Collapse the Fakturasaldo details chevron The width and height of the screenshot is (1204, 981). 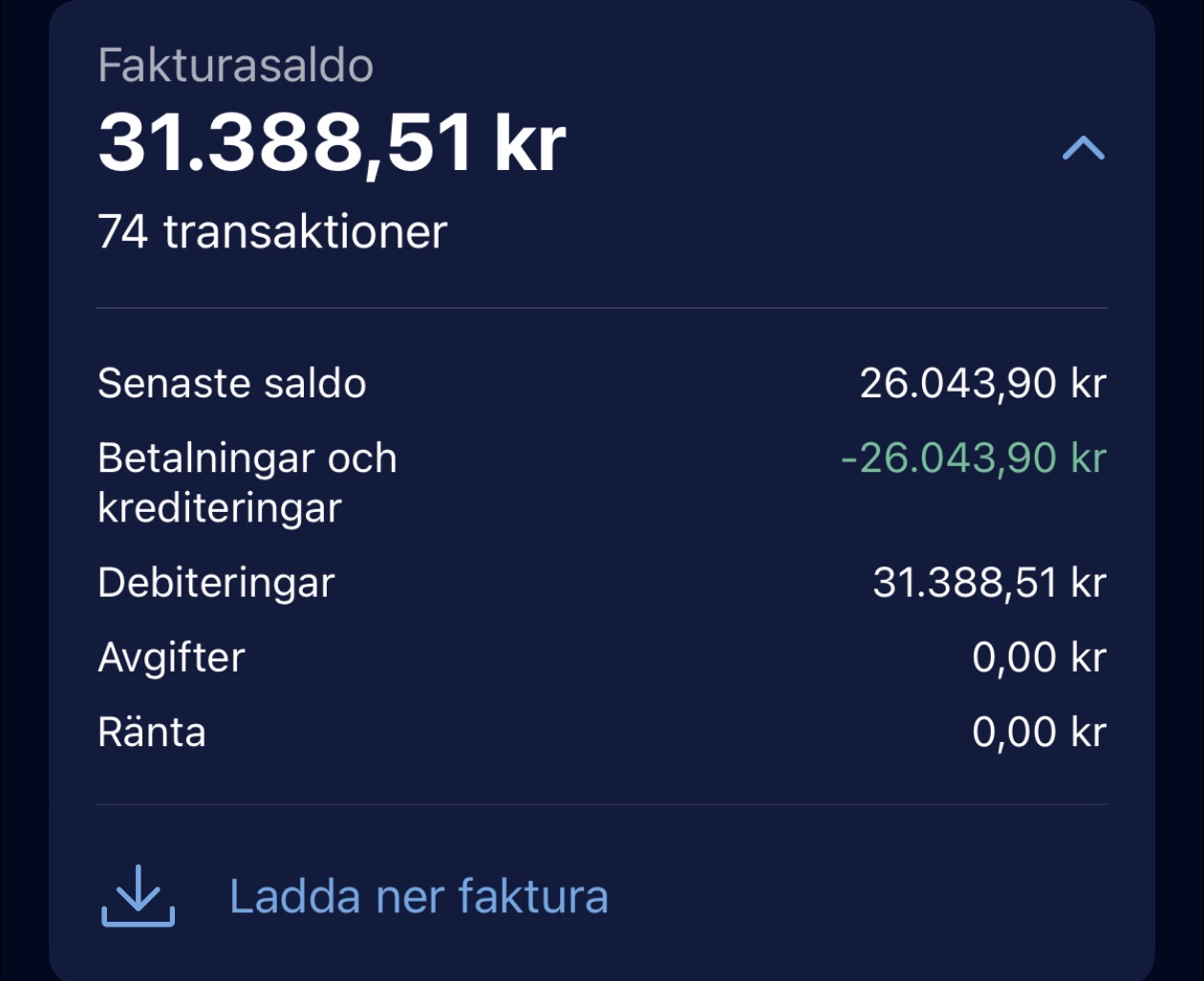click(1083, 148)
